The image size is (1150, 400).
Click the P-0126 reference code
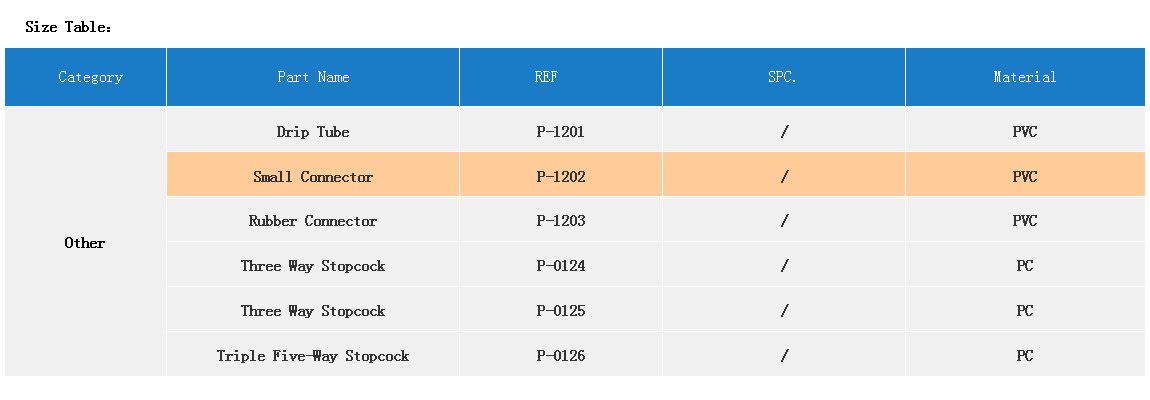click(x=560, y=356)
